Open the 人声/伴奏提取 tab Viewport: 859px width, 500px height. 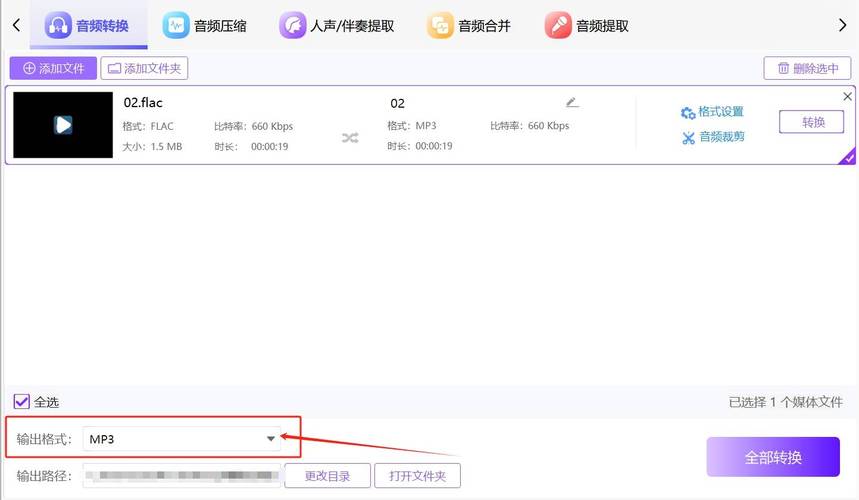(337, 26)
